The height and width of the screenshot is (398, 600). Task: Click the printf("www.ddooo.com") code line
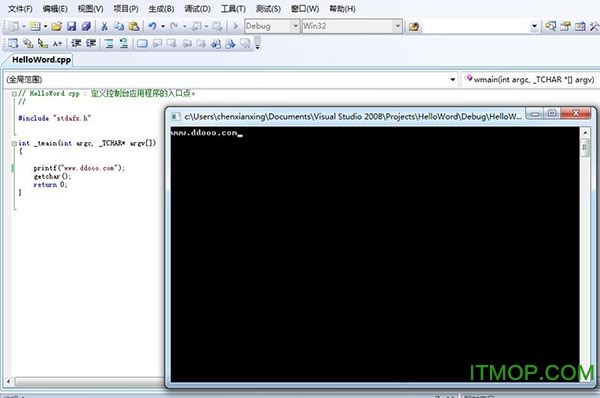79,168
